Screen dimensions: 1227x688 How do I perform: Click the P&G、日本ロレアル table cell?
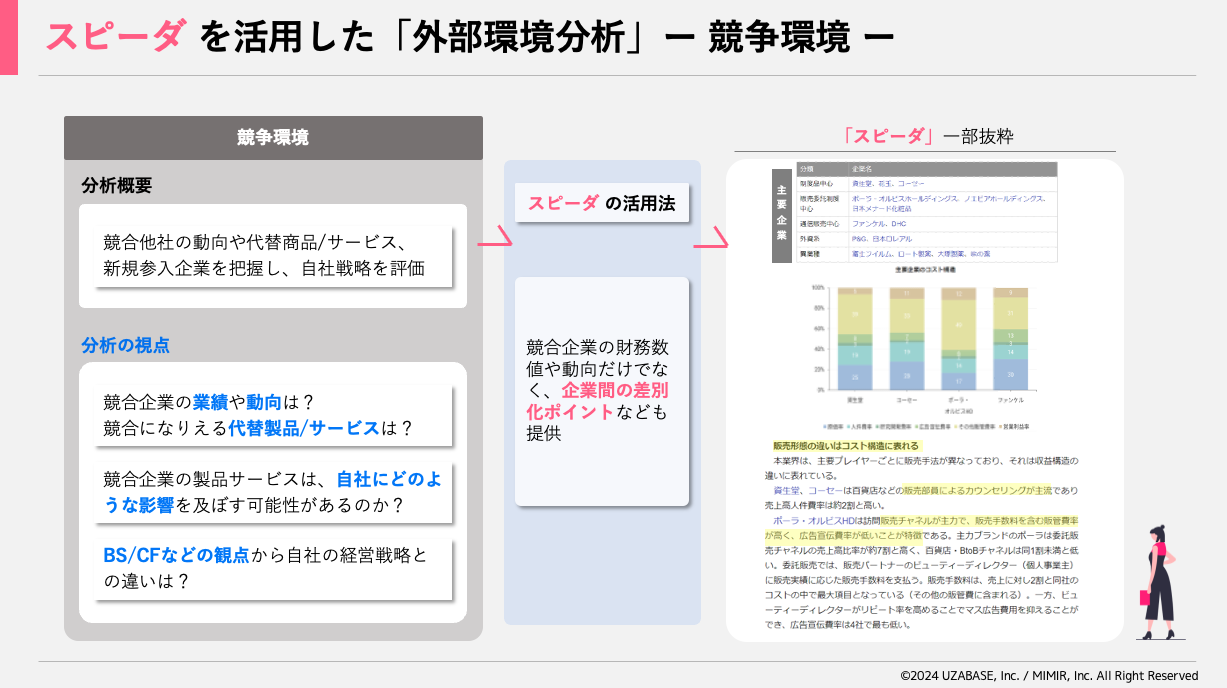pyautogui.click(x=953, y=240)
